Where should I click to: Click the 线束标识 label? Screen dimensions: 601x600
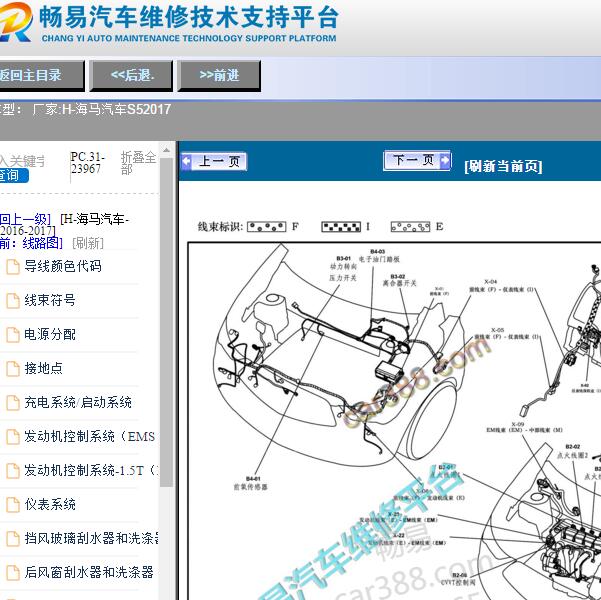pos(220,227)
